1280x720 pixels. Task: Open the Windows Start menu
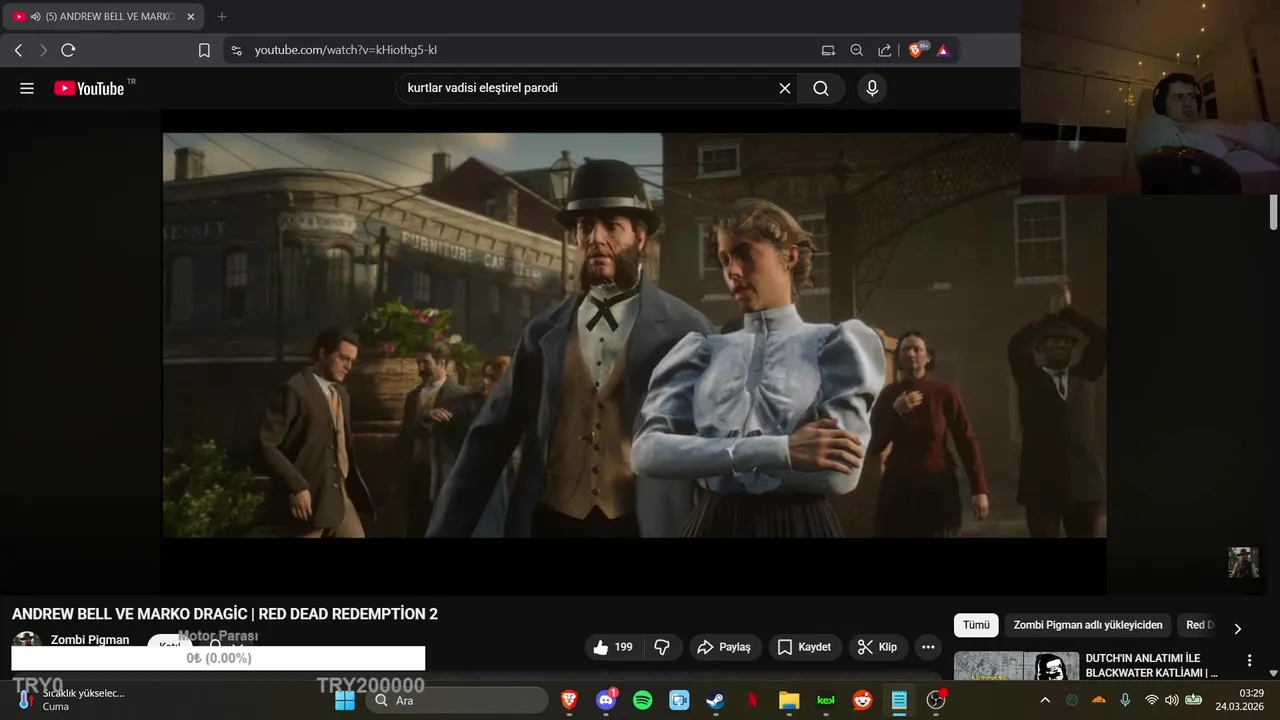click(x=345, y=701)
